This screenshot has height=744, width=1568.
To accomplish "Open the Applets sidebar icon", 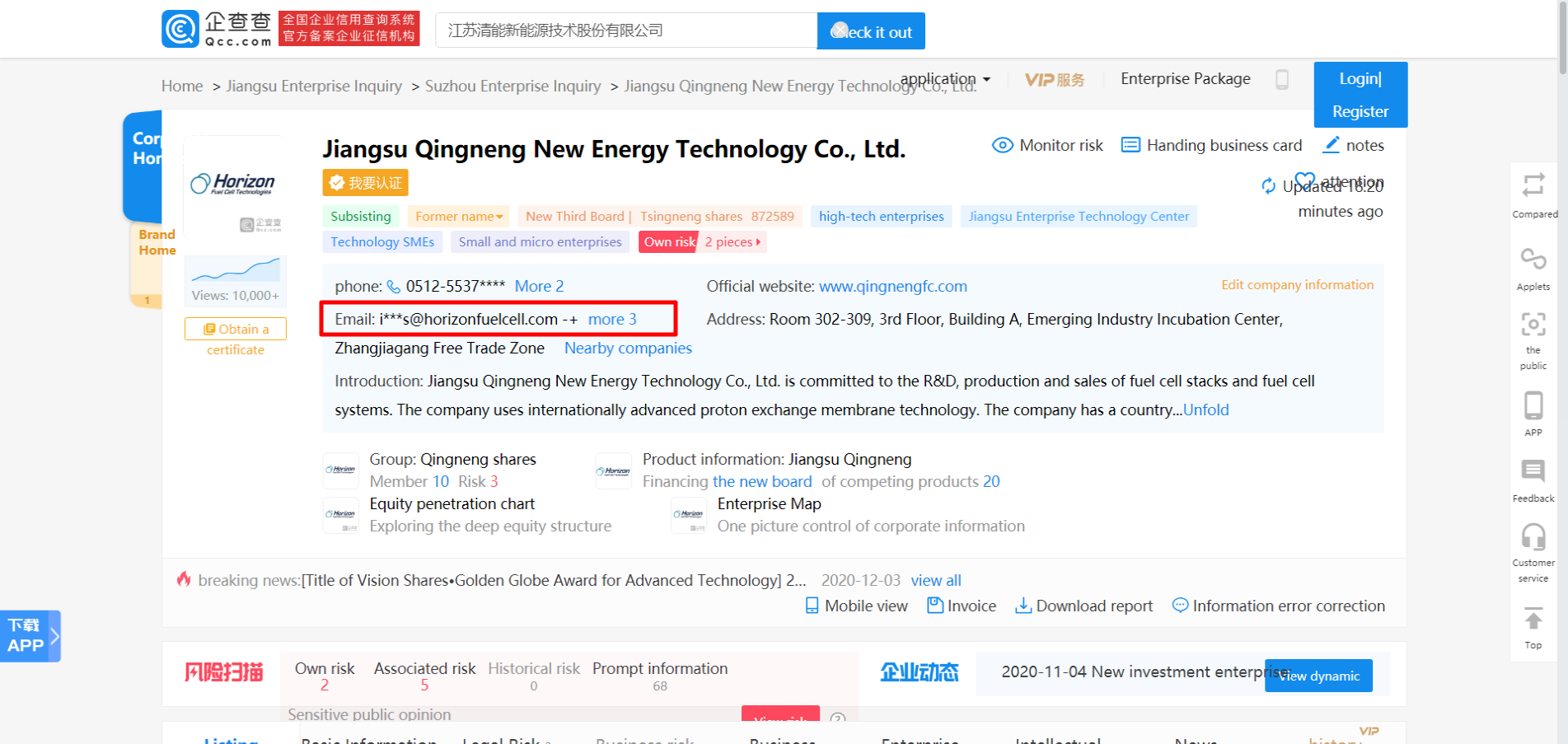I will (1533, 259).
